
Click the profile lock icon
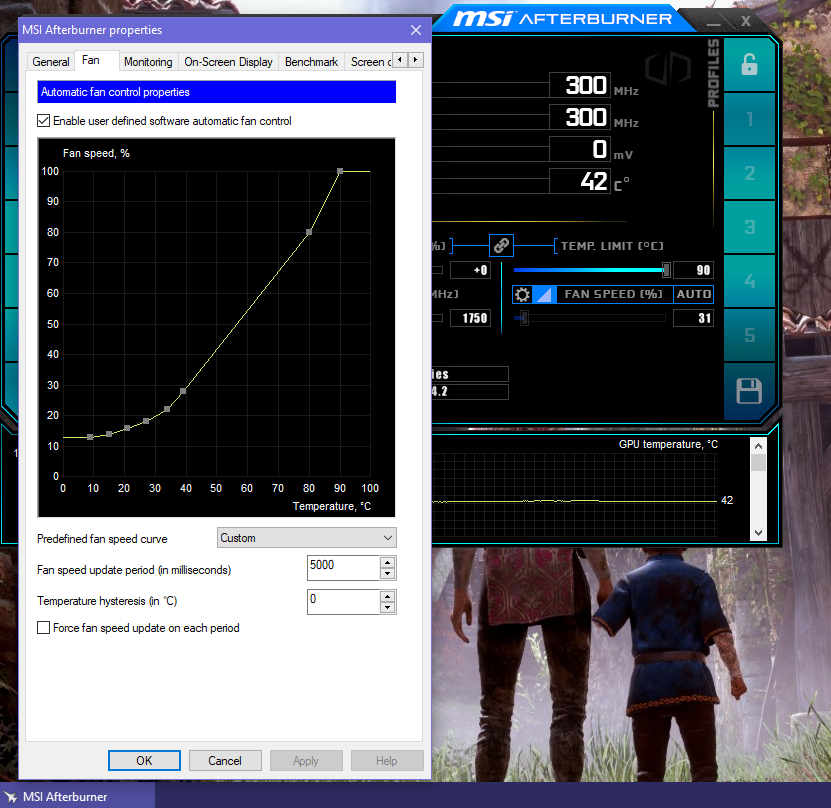tap(749, 65)
